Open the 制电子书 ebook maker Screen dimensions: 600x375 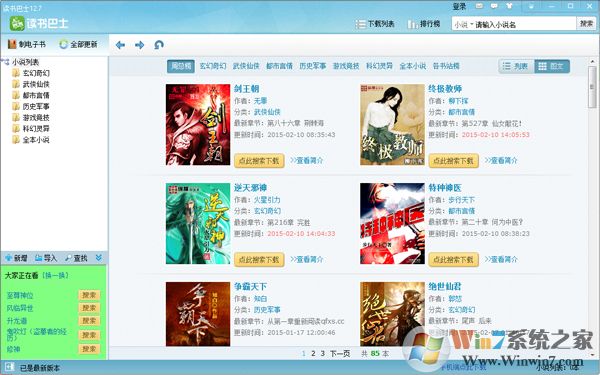point(27,44)
